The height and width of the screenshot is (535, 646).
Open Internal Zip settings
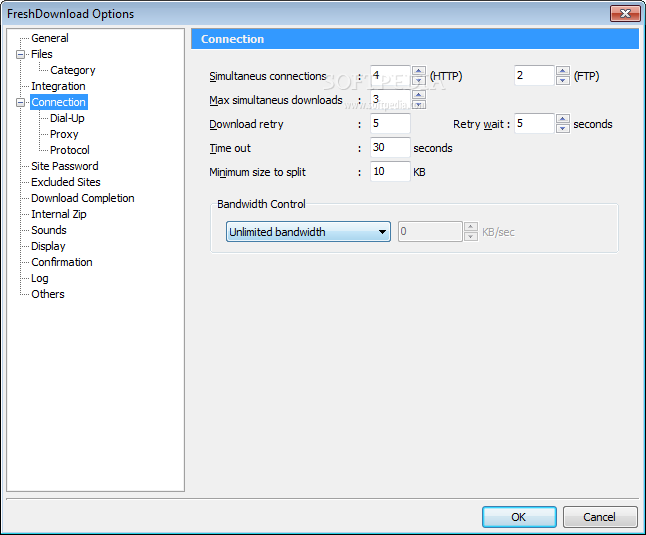click(x=59, y=215)
